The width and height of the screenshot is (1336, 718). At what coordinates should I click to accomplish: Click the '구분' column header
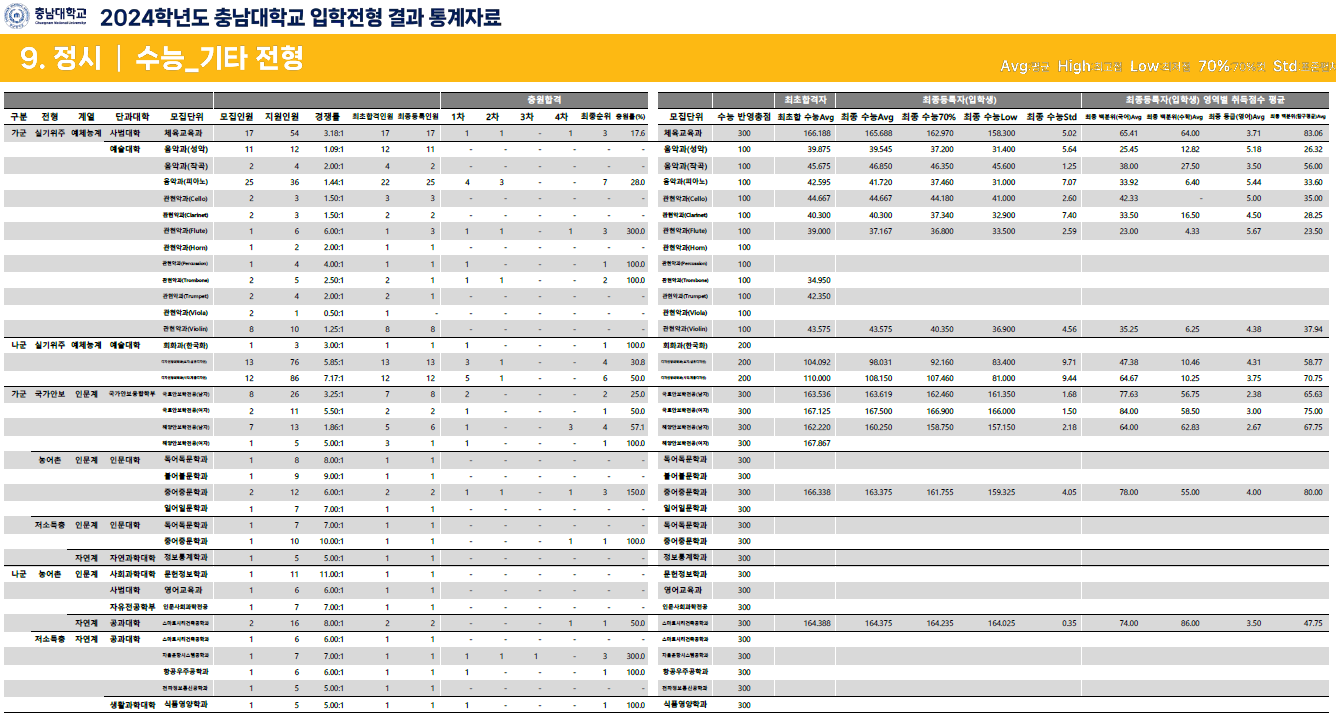click(19, 116)
